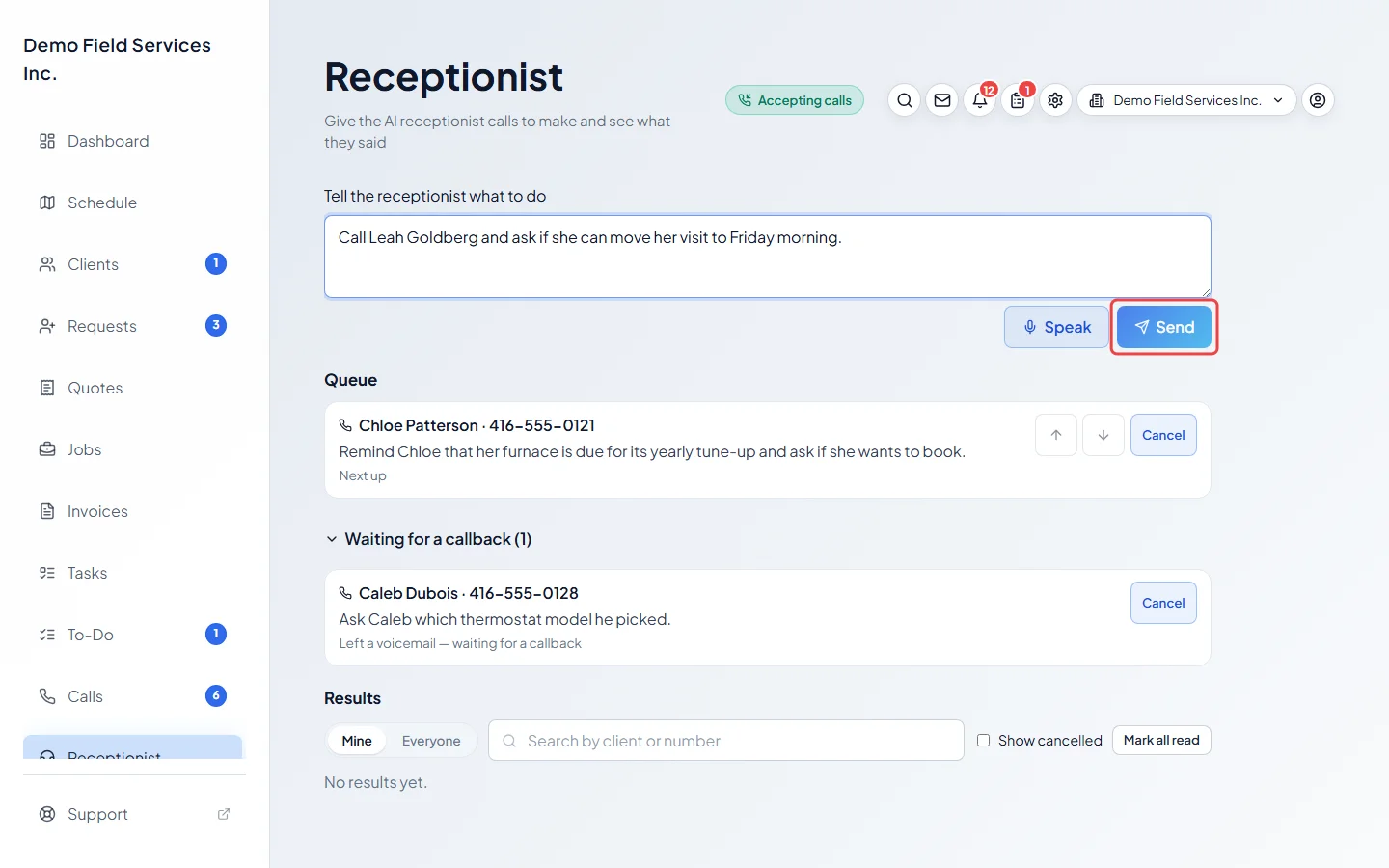Click the Chloe Patterson phone number text
Image resolution: width=1389 pixels, height=868 pixels.
pos(542,425)
